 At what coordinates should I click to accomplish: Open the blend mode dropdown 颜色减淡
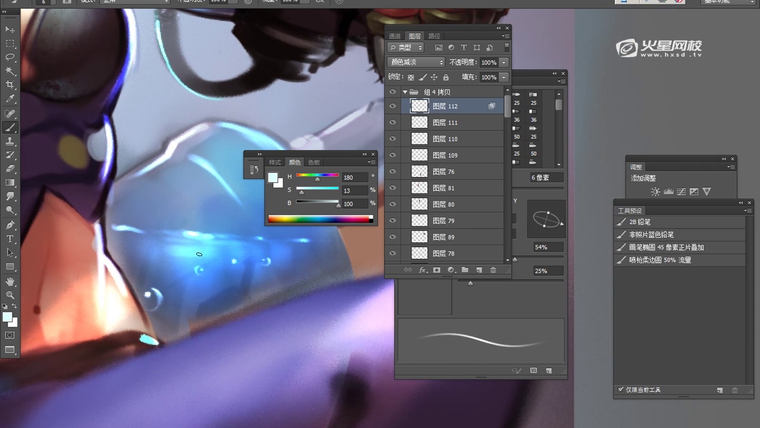(414, 62)
